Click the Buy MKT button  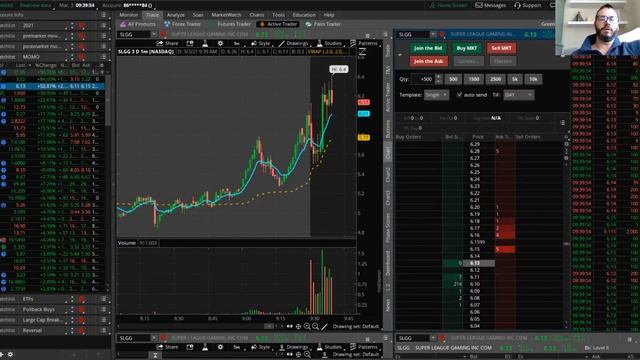(x=467, y=48)
